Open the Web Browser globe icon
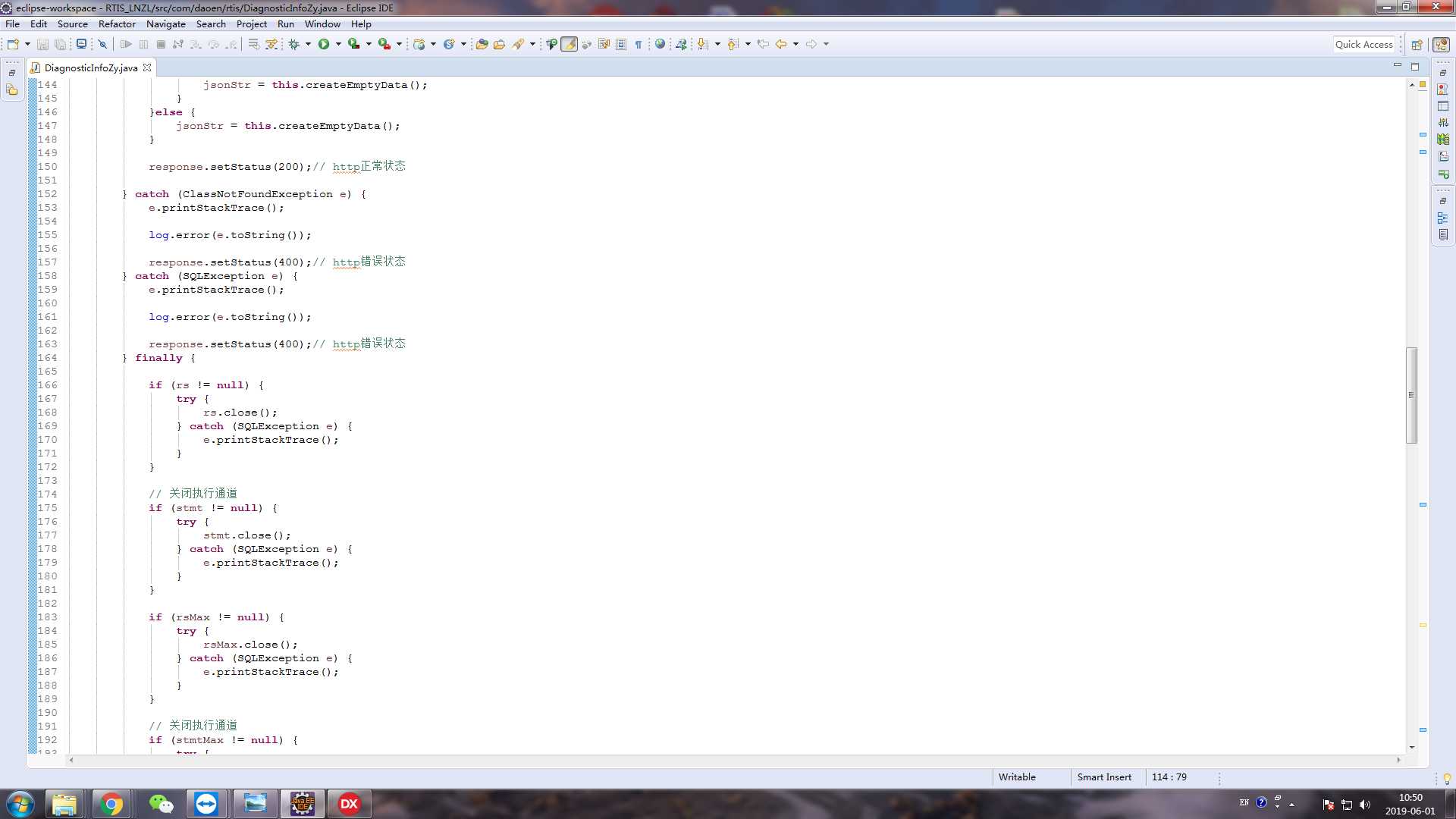The width and height of the screenshot is (1456, 819). (x=660, y=44)
